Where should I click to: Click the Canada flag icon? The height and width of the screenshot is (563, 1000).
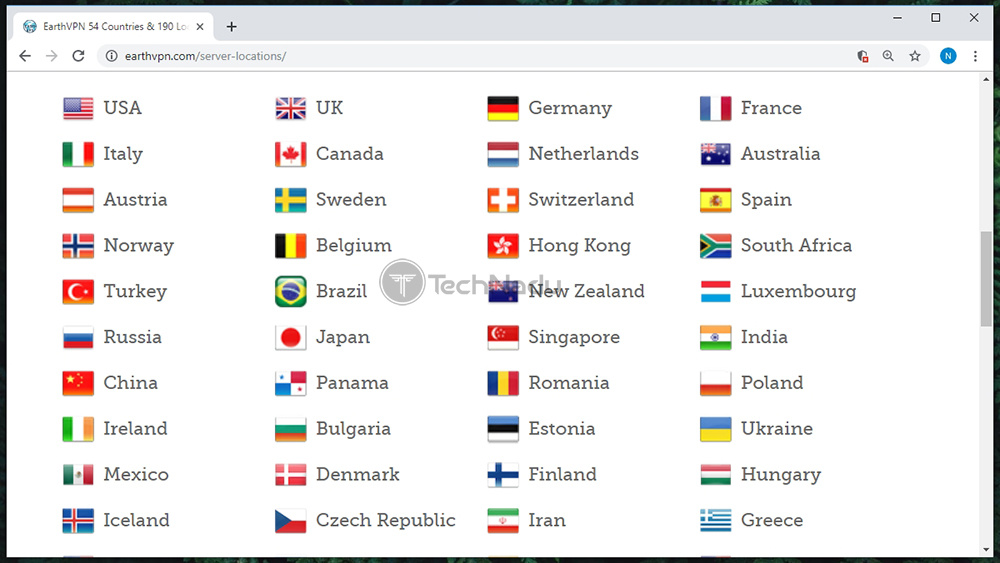[x=290, y=154]
